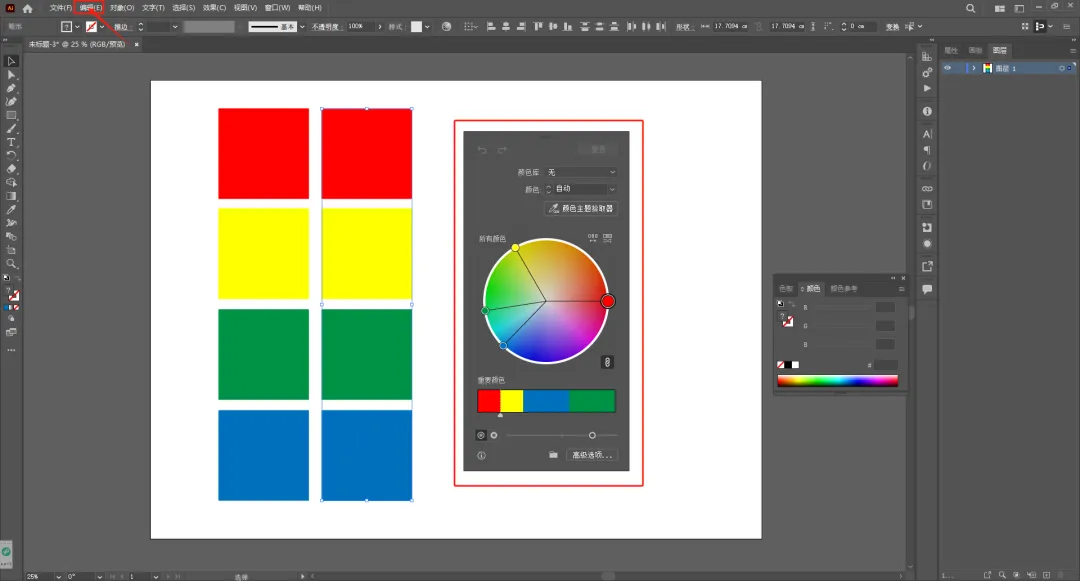Click the 颜色主题拾取器 button

coord(581,208)
